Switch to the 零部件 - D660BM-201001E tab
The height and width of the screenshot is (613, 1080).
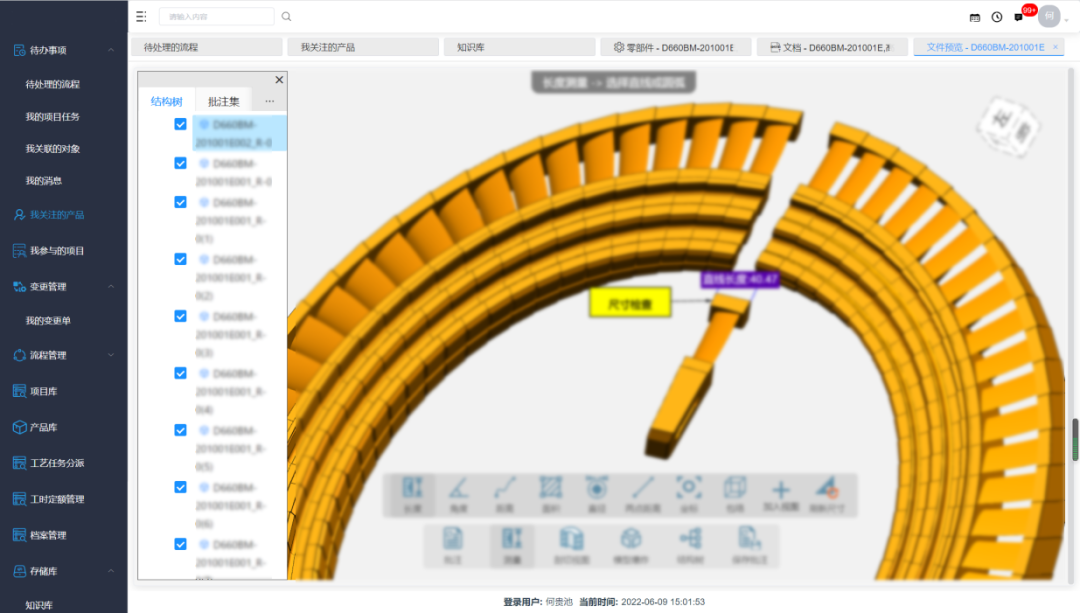[676, 47]
